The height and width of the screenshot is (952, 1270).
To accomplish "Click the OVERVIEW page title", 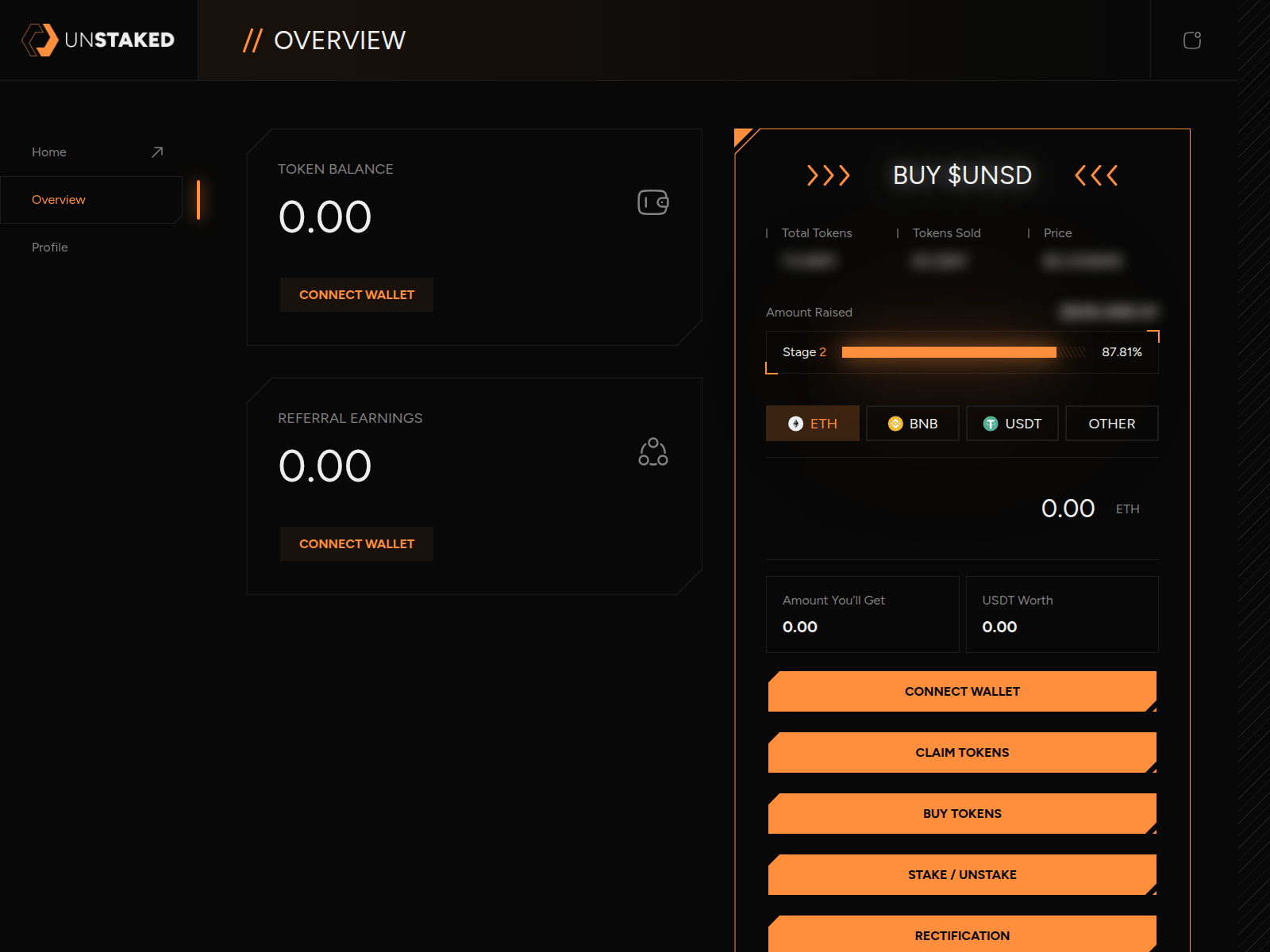I will (x=340, y=40).
